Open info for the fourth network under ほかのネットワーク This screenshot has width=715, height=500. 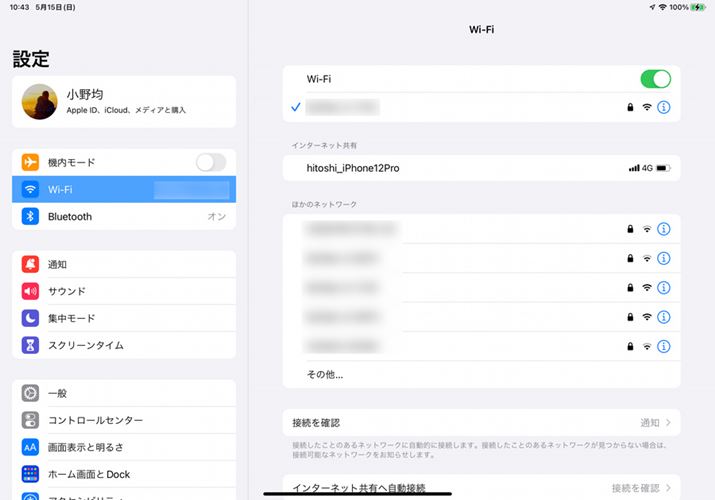(x=663, y=317)
